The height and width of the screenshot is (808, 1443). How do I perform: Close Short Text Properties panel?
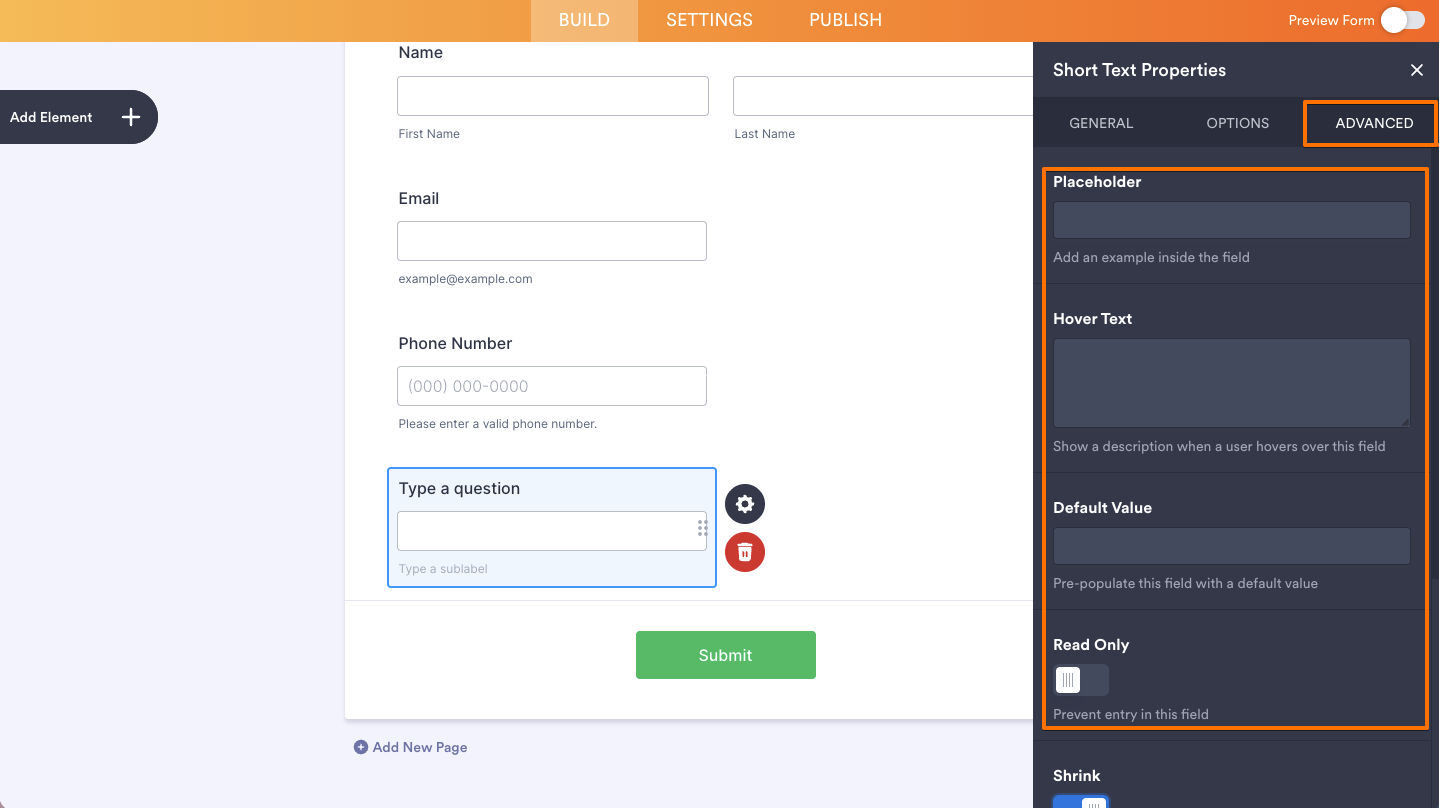1416,70
